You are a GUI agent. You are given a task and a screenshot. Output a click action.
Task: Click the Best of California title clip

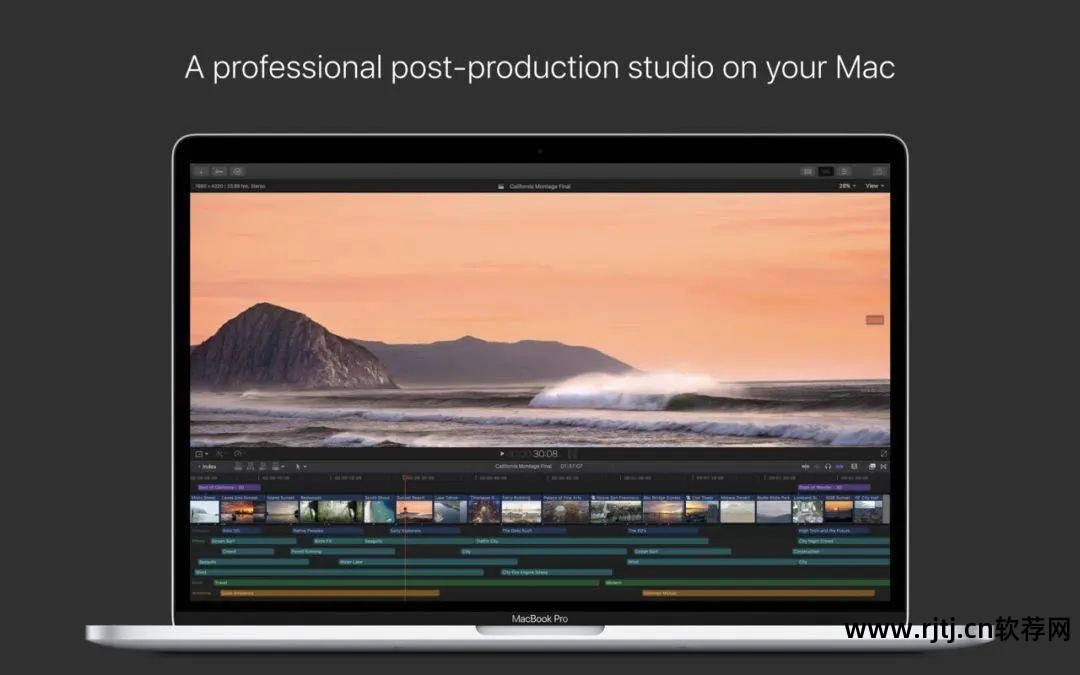point(227,487)
